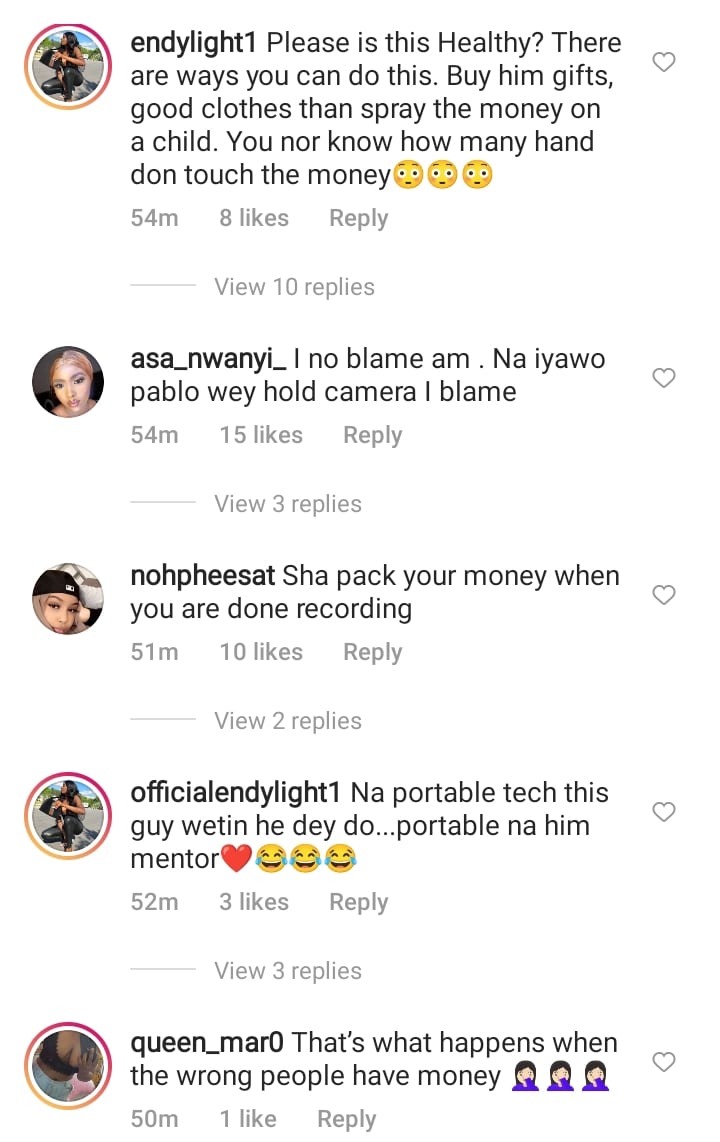Open asa_nwanyi_ profile avatar

tap(68, 382)
